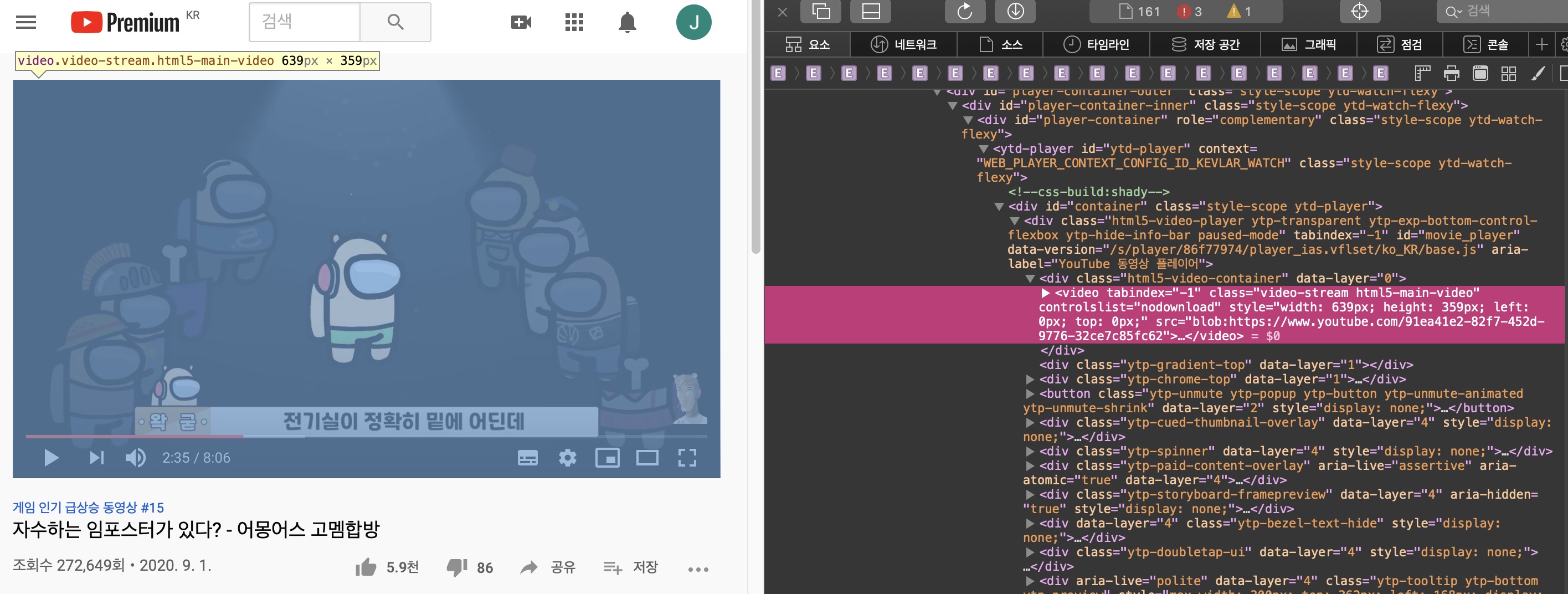
Task: Expand the ytp-doubletap-ui div node
Action: point(1030,552)
